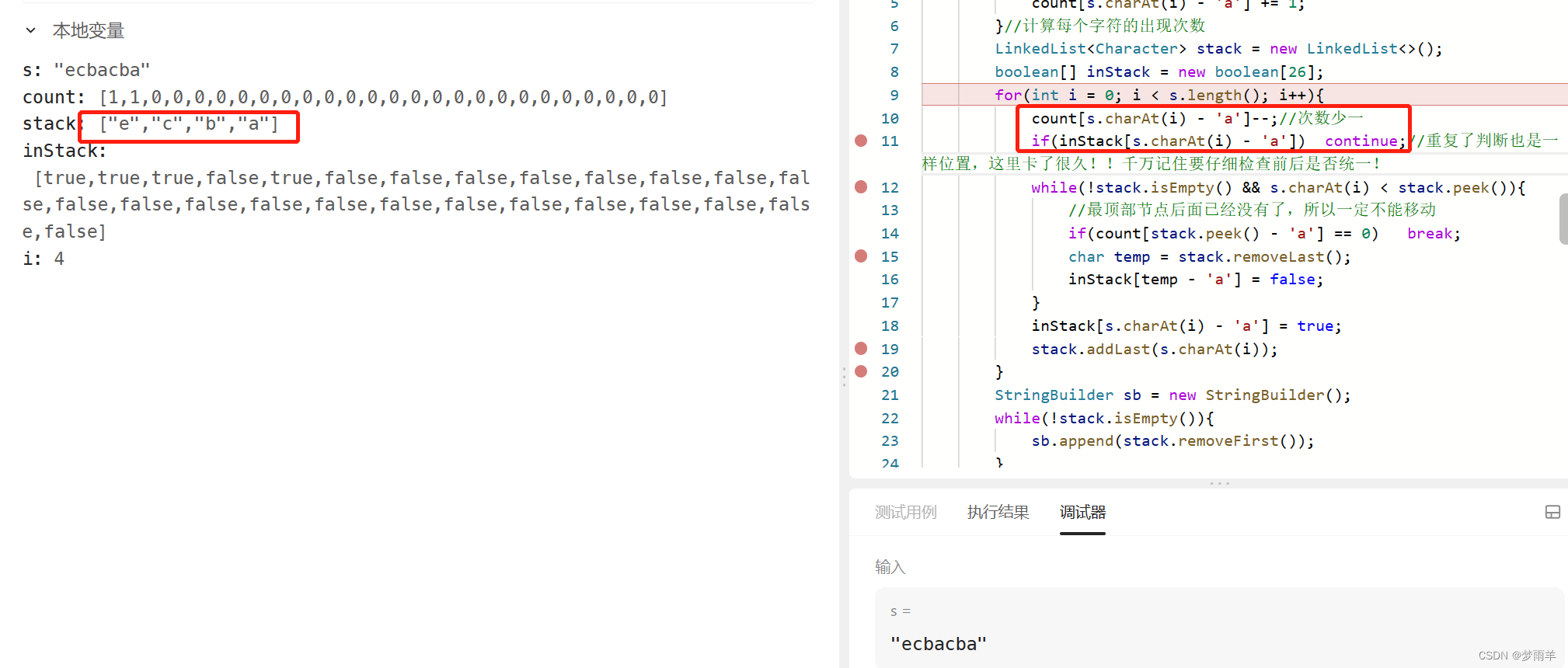Toggle breakpoint on line 11

coord(861,141)
